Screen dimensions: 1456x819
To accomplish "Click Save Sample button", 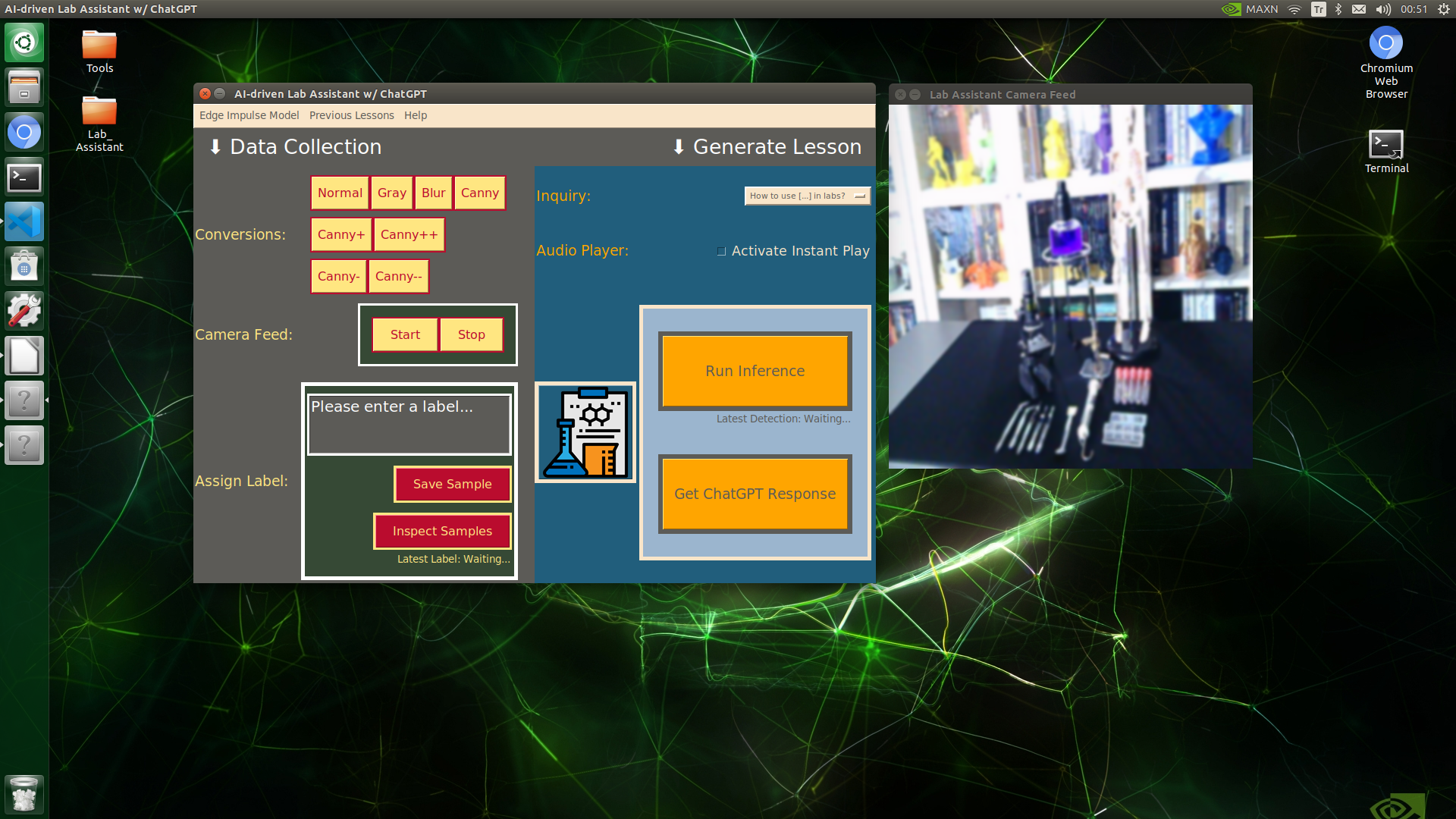I will 453,484.
